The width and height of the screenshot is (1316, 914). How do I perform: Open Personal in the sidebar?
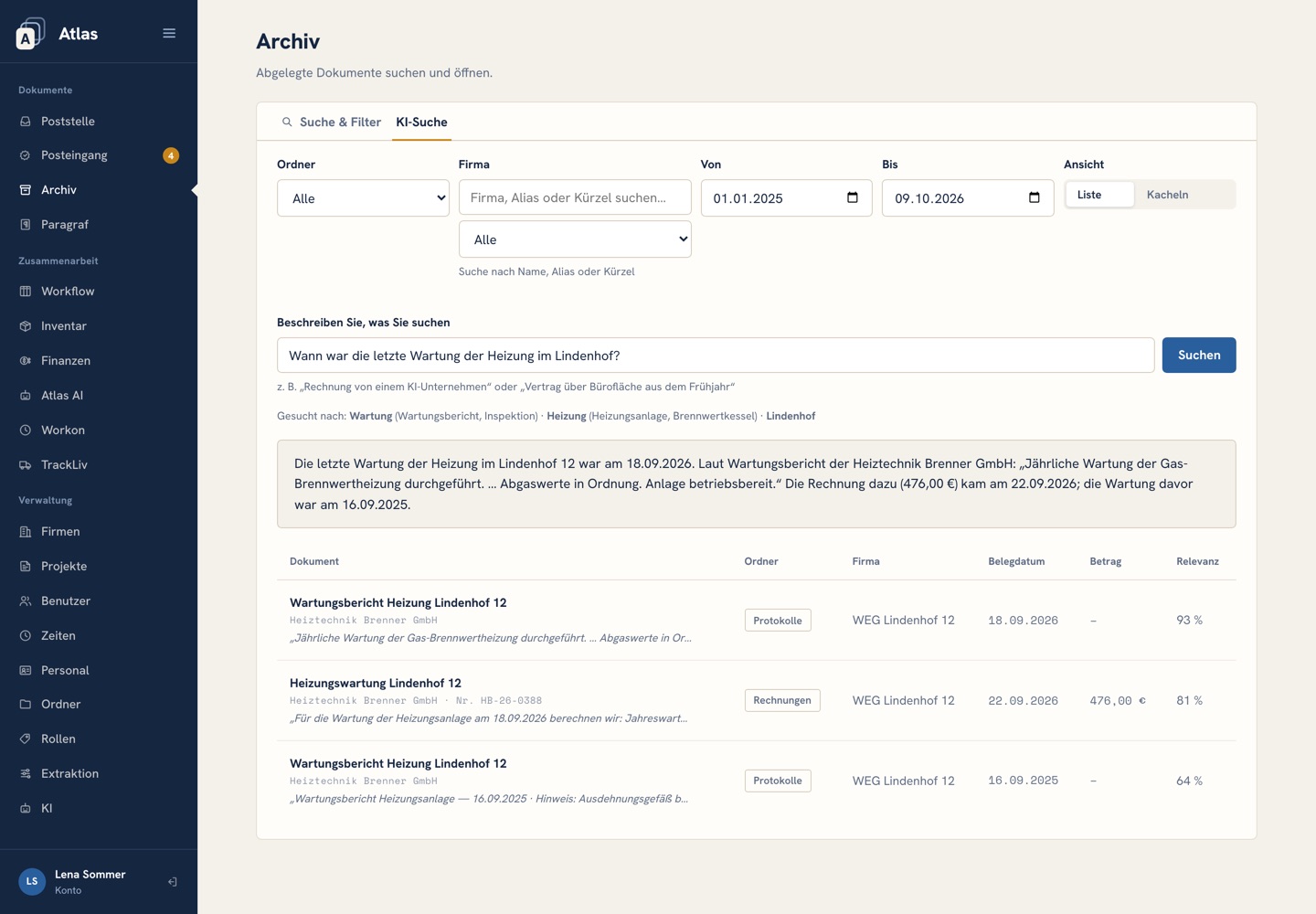click(x=99, y=671)
